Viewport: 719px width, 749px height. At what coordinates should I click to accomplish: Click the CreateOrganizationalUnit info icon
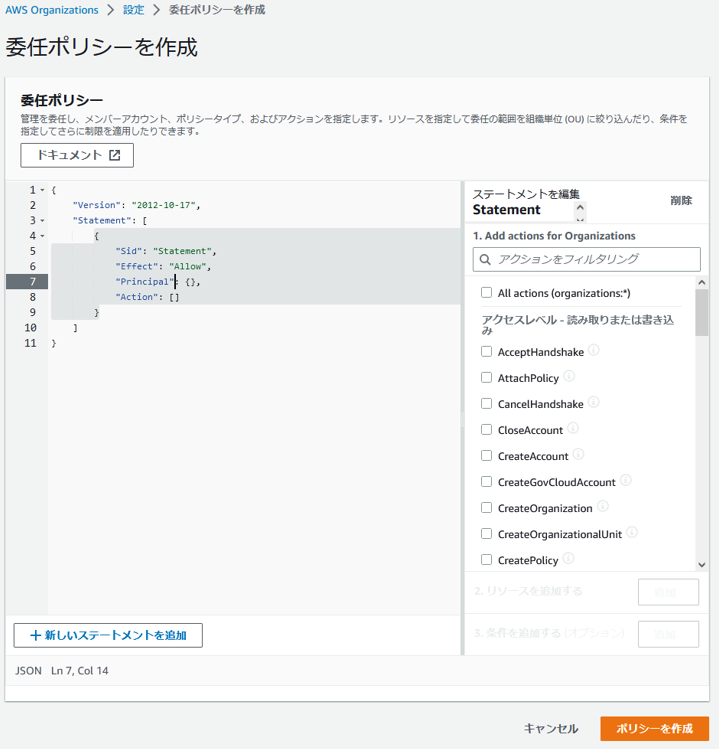[x=632, y=532]
